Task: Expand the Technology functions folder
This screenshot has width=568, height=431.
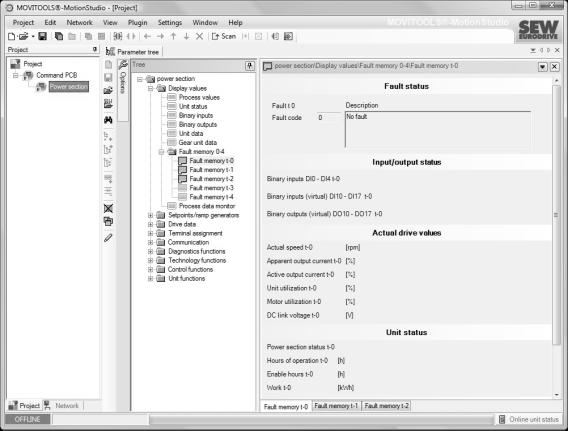Action: (150, 260)
